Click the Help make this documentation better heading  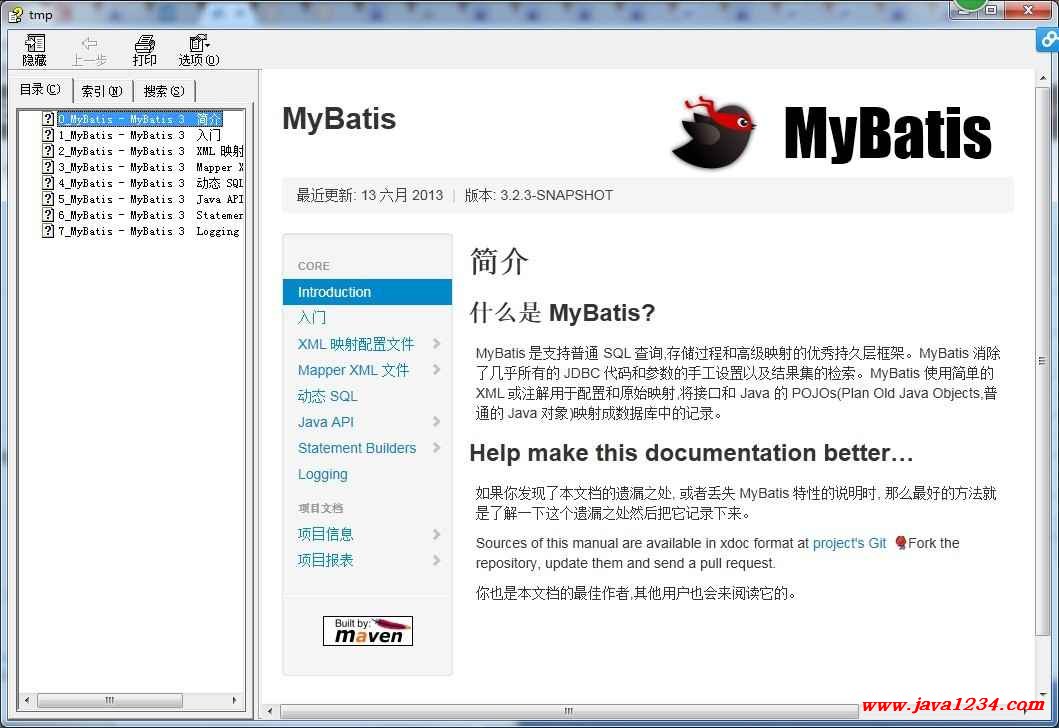[691, 452]
